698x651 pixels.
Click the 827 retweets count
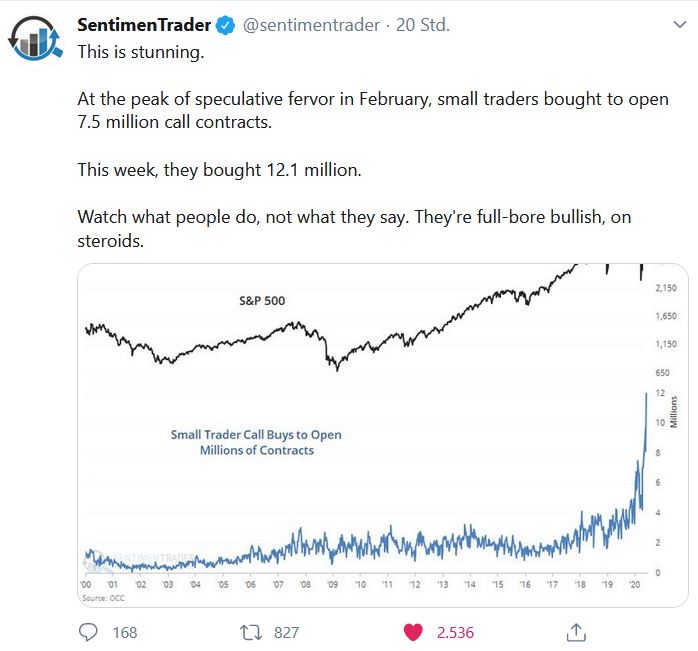coord(286,632)
